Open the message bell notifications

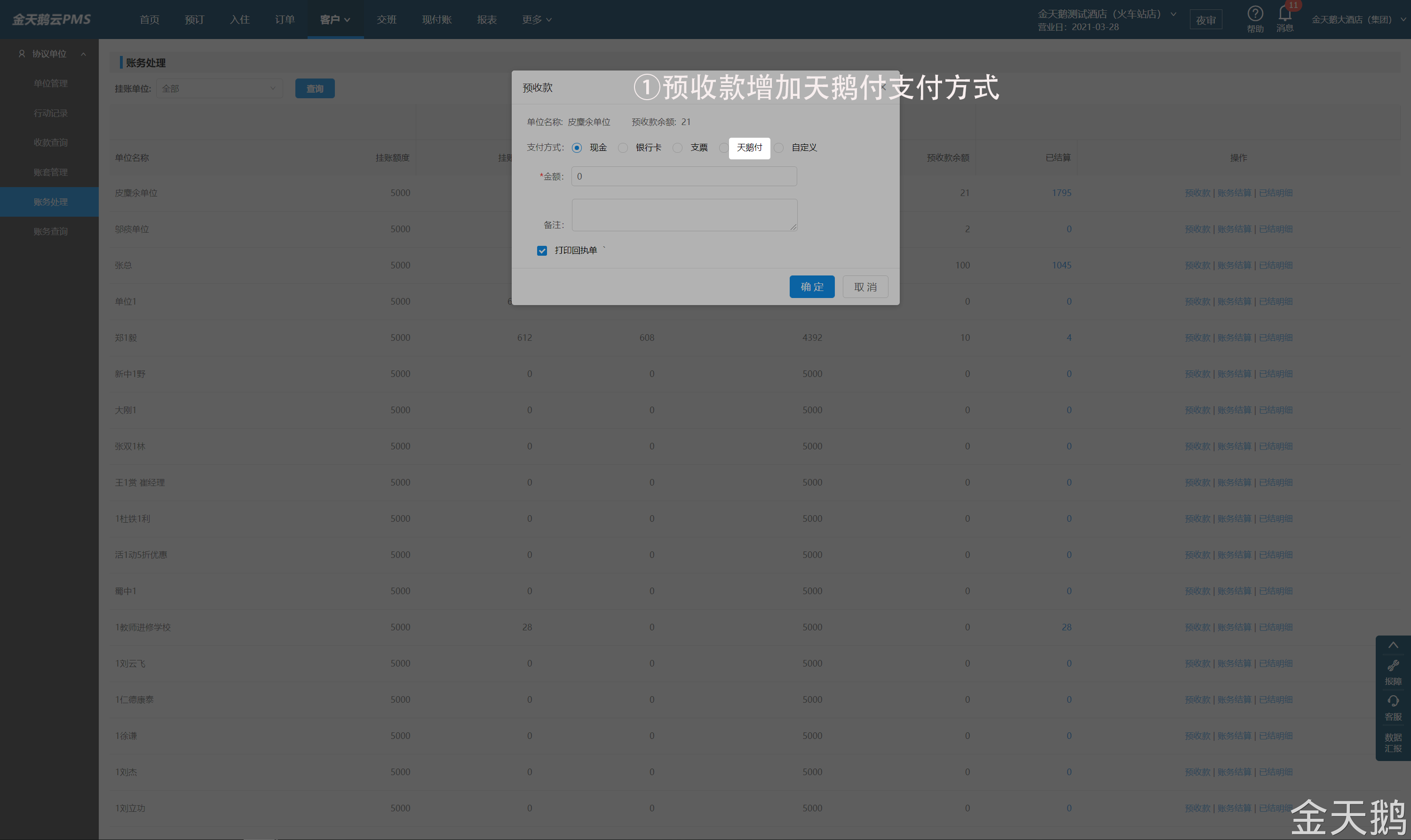point(1284,14)
